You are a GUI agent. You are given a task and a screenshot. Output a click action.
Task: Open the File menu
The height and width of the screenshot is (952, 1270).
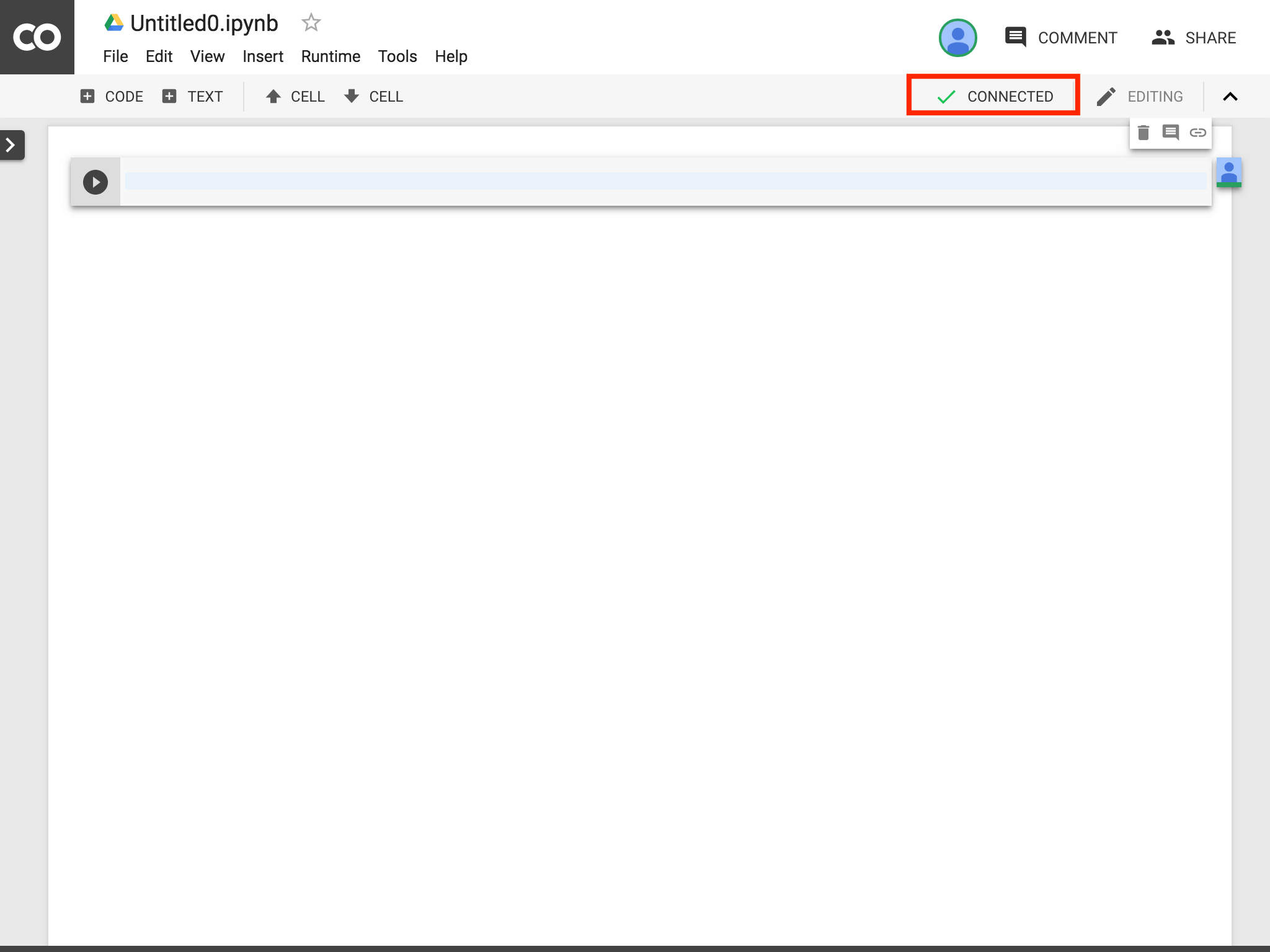[115, 56]
